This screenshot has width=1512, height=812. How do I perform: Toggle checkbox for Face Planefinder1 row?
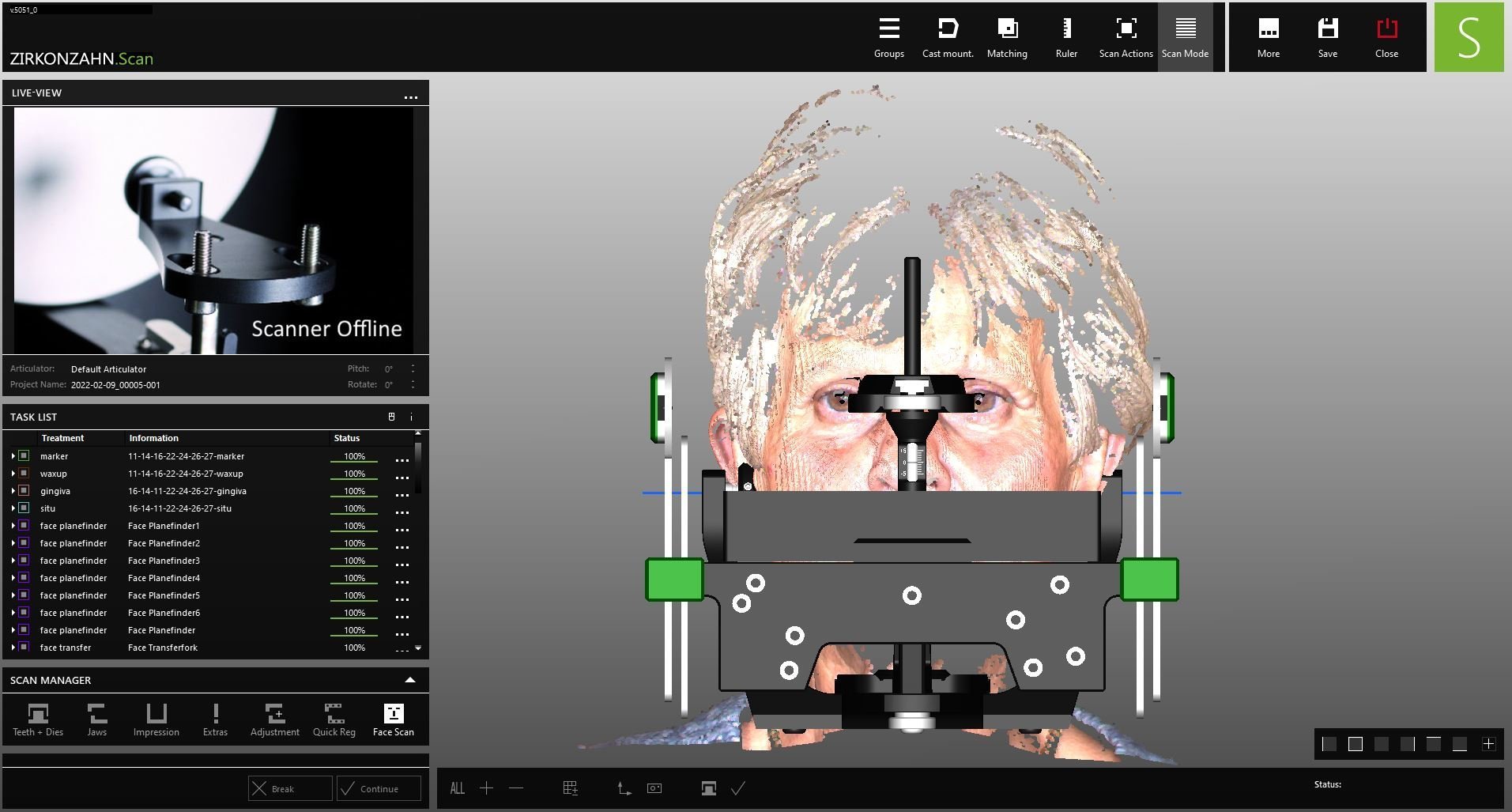pos(25,526)
